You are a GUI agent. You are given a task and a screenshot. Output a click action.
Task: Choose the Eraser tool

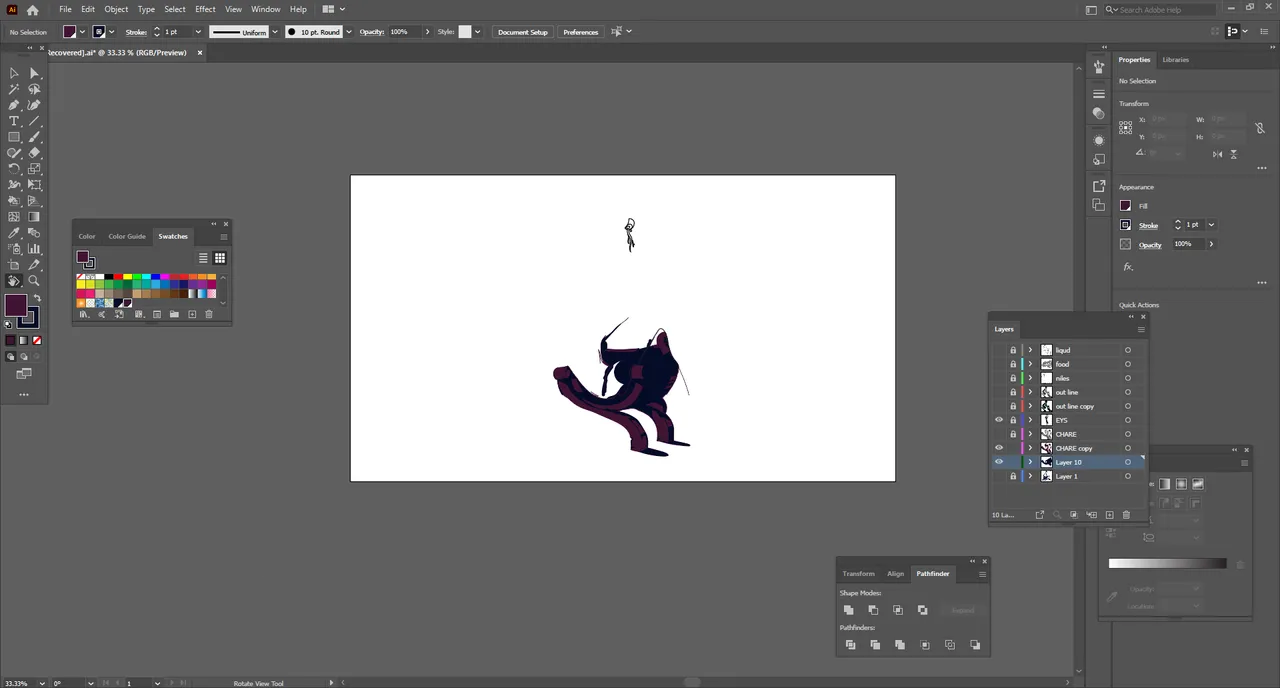tap(34, 153)
